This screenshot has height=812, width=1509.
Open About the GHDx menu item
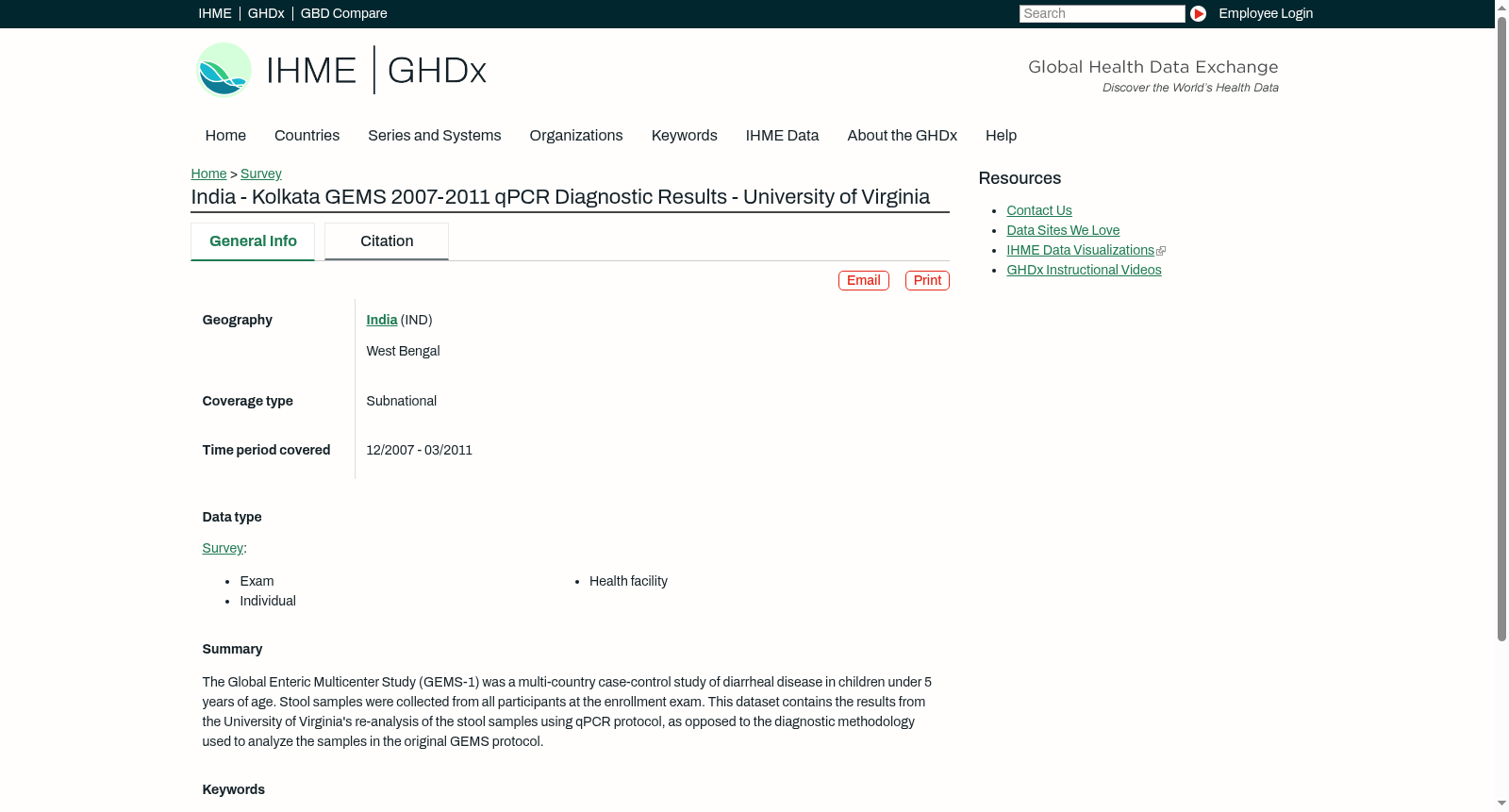point(903,136)
